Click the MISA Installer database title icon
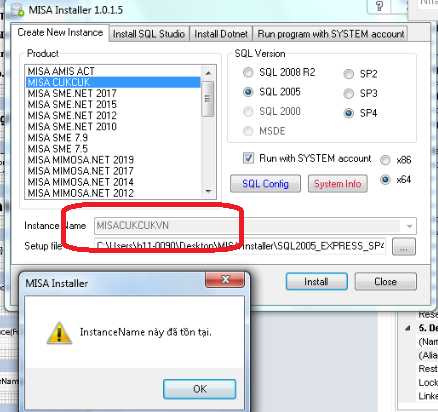Viewport: 438px width, 412px height. [x=17, y=9]
